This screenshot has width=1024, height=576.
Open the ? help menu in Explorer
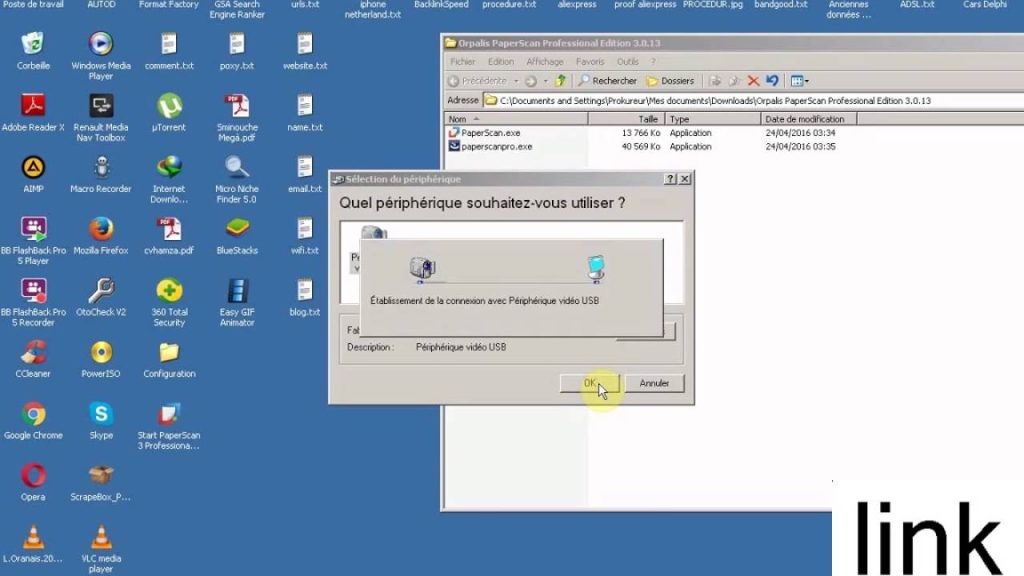[x=653, y=61]
